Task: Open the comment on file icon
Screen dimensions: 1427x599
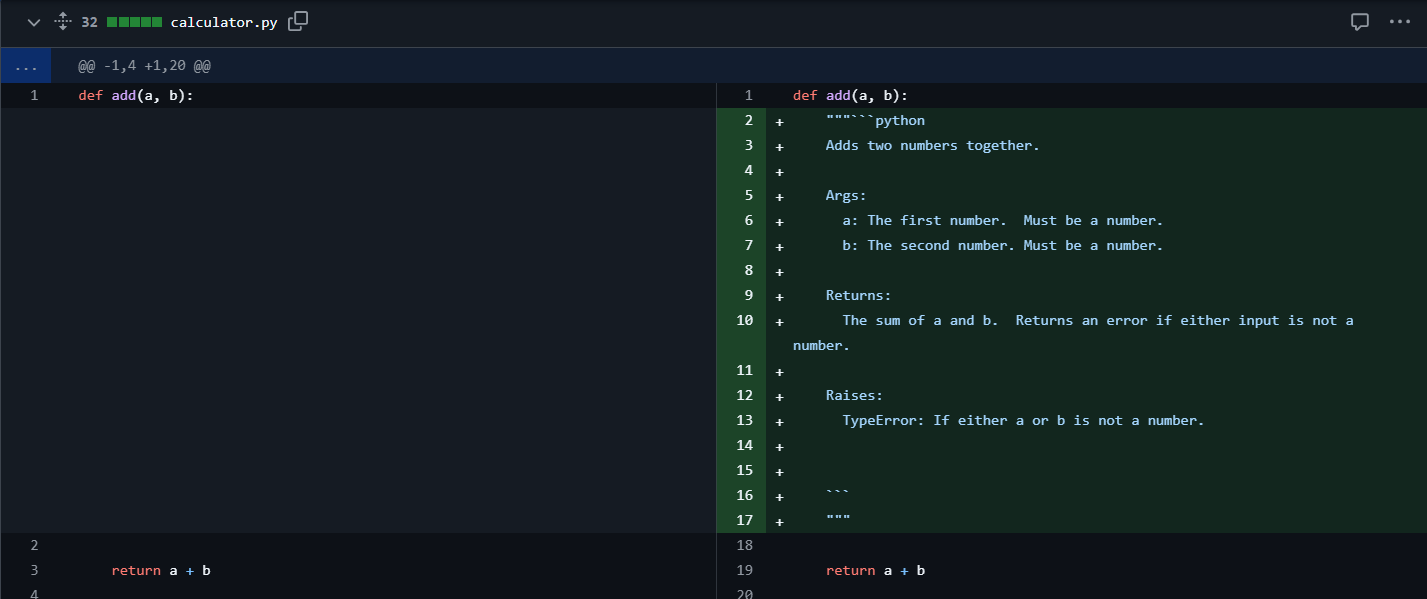Action: [1360, 21]
